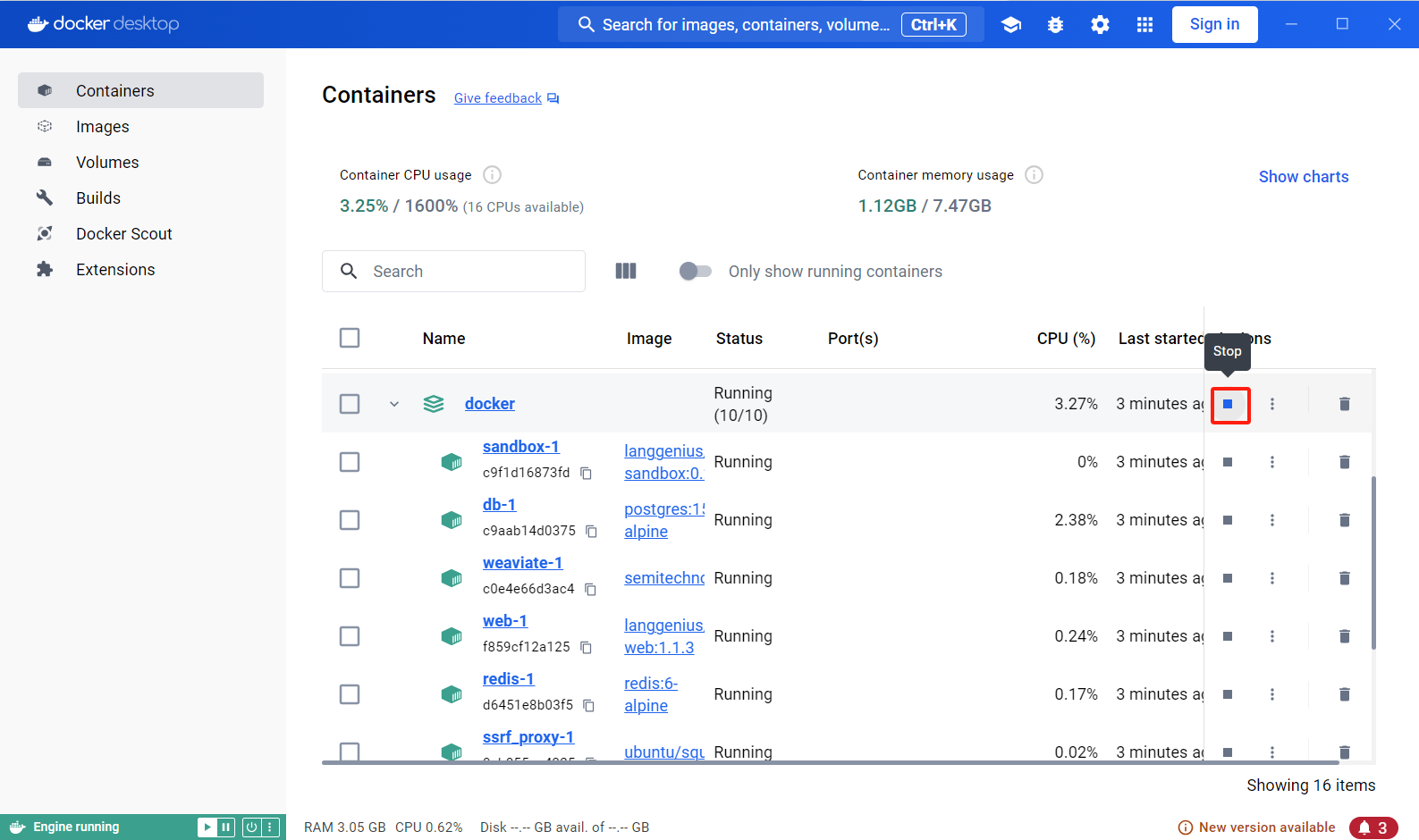Check the select-all containers checkbox in header
1419x840 pixels.
pos(350,338)
